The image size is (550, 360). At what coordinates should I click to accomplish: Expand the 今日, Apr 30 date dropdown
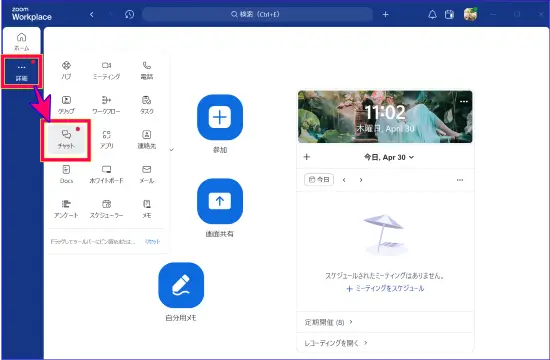click(389, 157)
